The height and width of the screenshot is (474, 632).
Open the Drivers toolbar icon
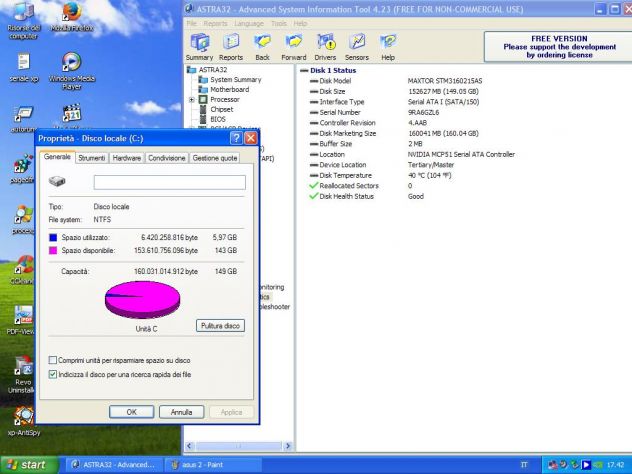pos(325,47)
